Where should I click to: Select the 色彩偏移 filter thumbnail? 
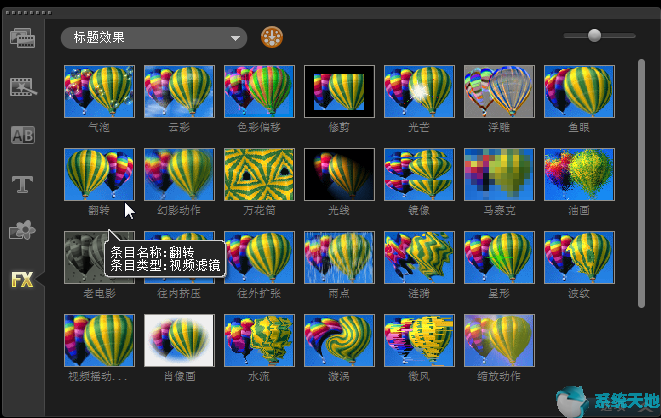coord(260,91)
